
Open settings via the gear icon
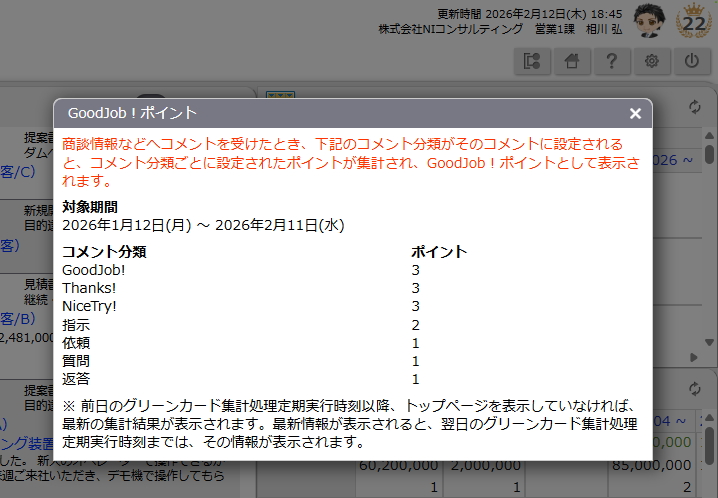pyautogui.click(x=651, y=62)
